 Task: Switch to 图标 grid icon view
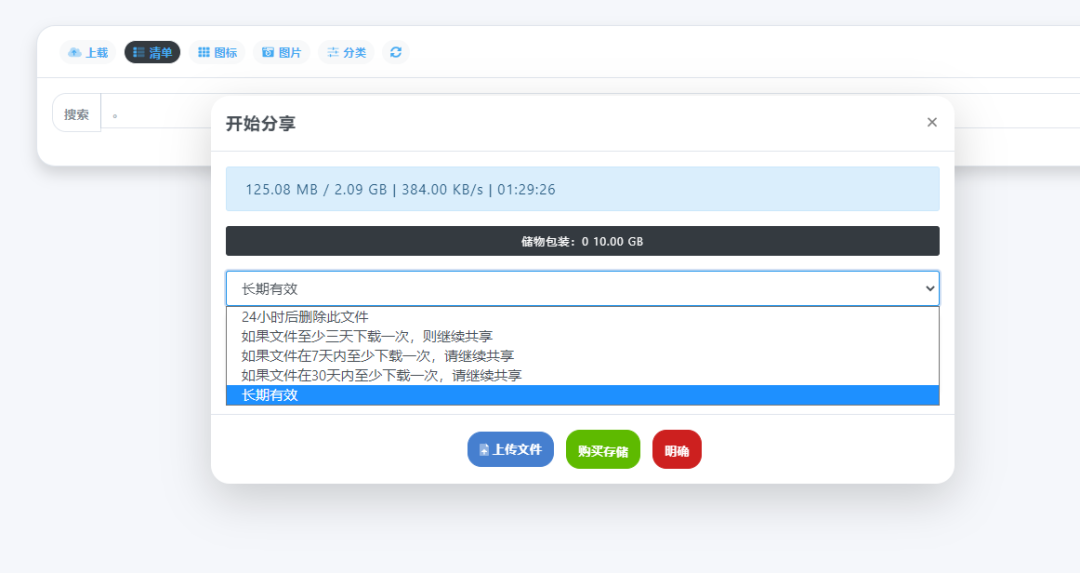coord(217,52)
